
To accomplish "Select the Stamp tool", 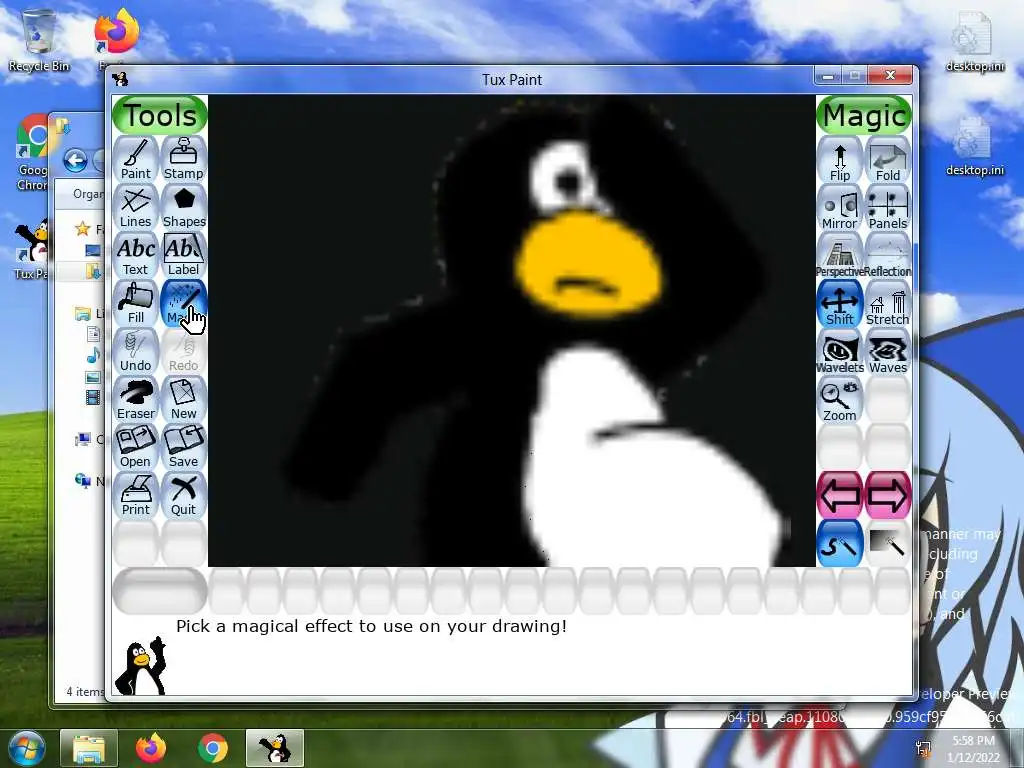I will (x=184, y=159).
